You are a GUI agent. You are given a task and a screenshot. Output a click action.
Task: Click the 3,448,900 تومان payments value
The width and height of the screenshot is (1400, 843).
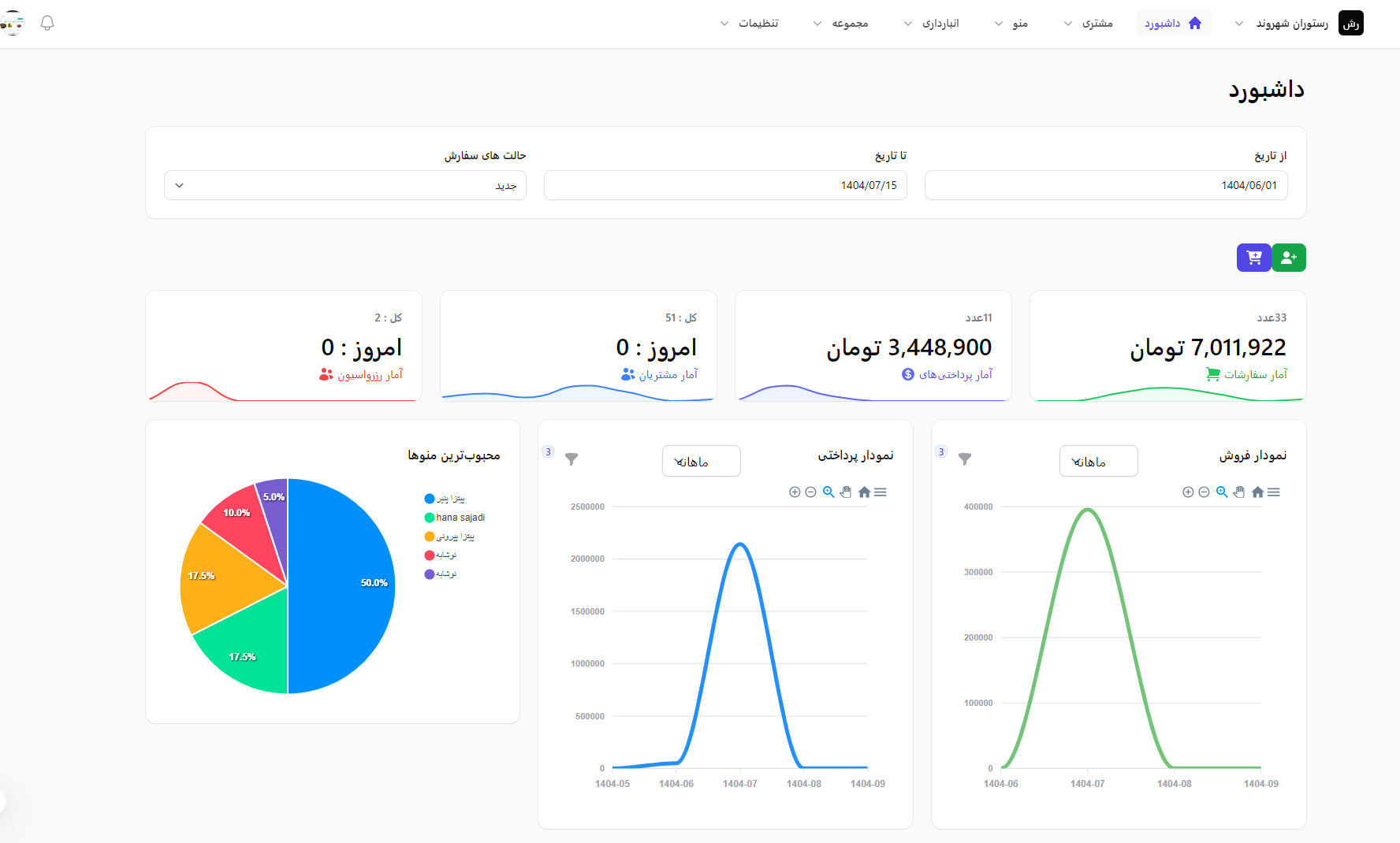(x=909, y=347)
